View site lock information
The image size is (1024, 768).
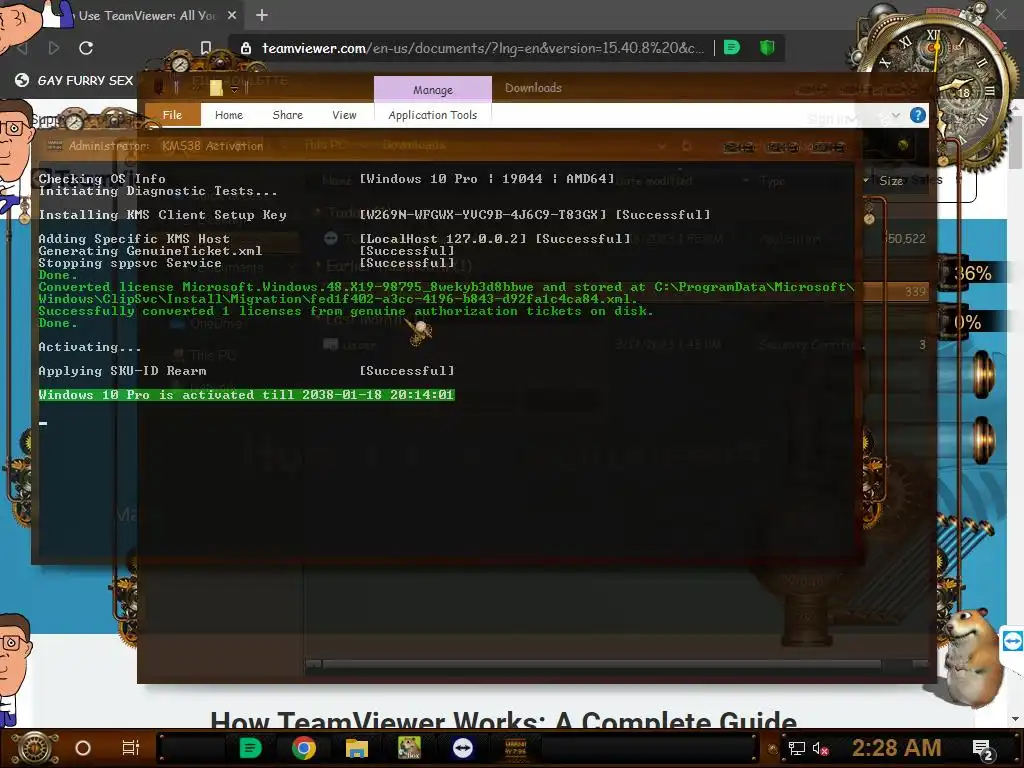(x=246, y=48)
